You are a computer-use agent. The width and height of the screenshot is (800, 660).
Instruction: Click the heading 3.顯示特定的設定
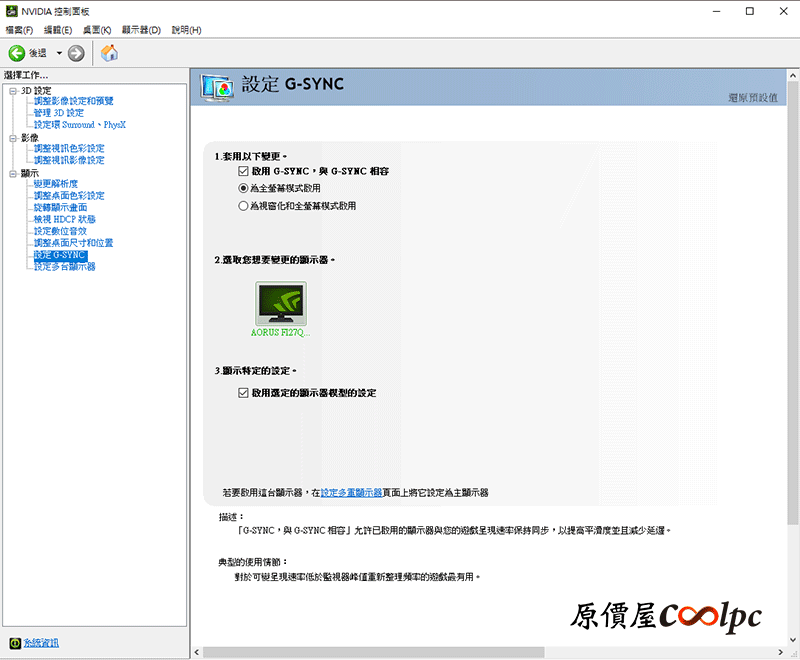[x=255, y=370]
